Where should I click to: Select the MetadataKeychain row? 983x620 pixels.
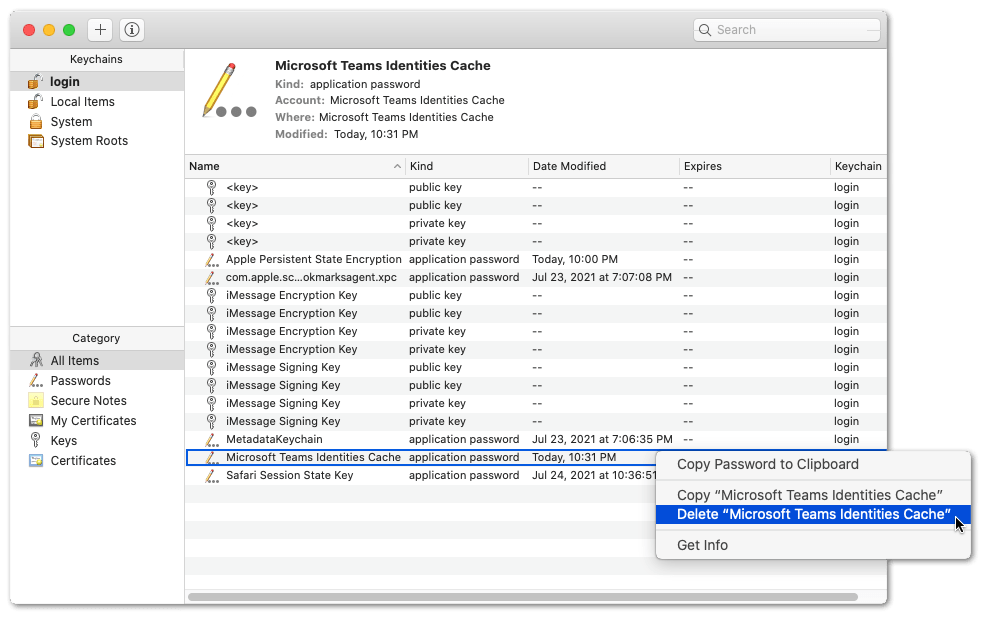pyautogui.click(x=536, y=439)
